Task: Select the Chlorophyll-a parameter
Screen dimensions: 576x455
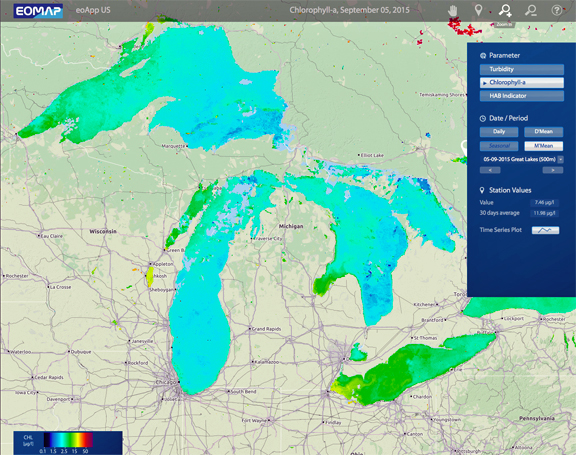Action: (x=522, y=83)
